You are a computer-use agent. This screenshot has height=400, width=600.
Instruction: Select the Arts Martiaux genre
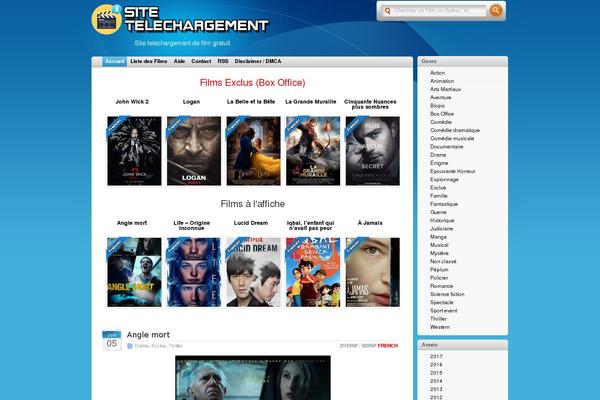[x=445, y=89]
